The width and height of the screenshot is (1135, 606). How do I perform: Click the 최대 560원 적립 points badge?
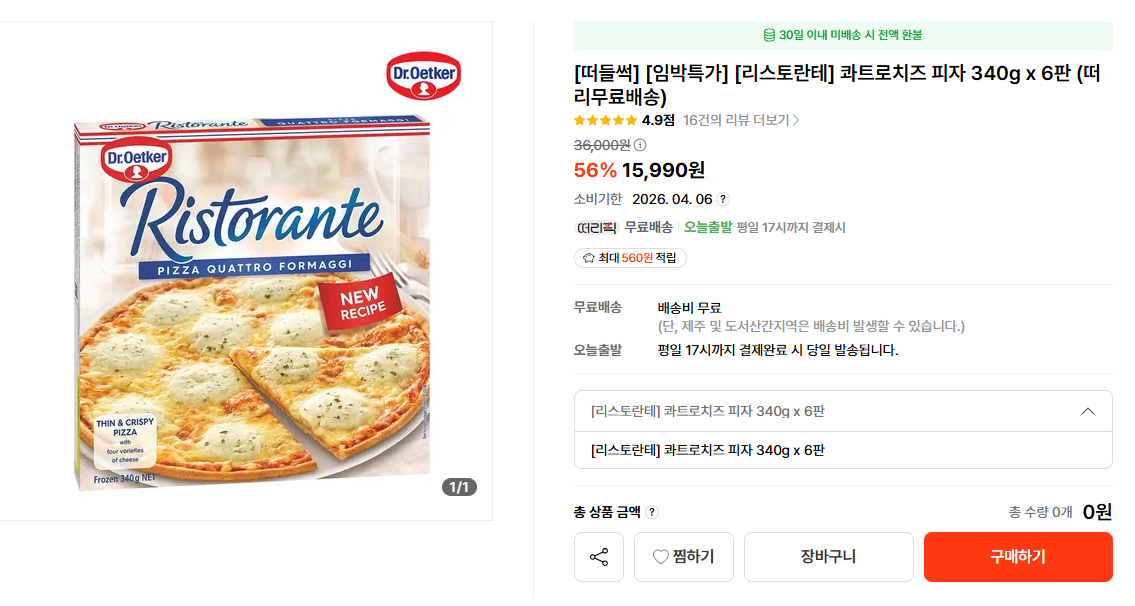coord(630,258)
